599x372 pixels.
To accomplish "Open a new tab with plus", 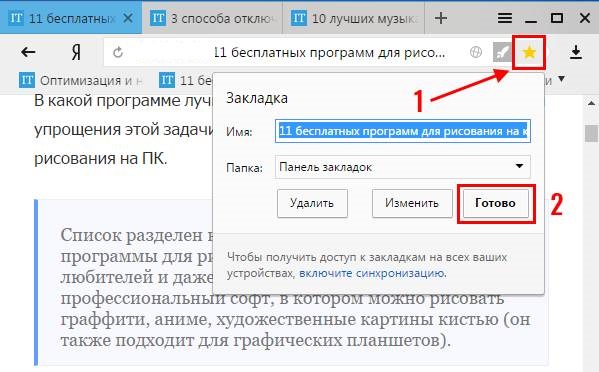I will (x=441, y=18).
